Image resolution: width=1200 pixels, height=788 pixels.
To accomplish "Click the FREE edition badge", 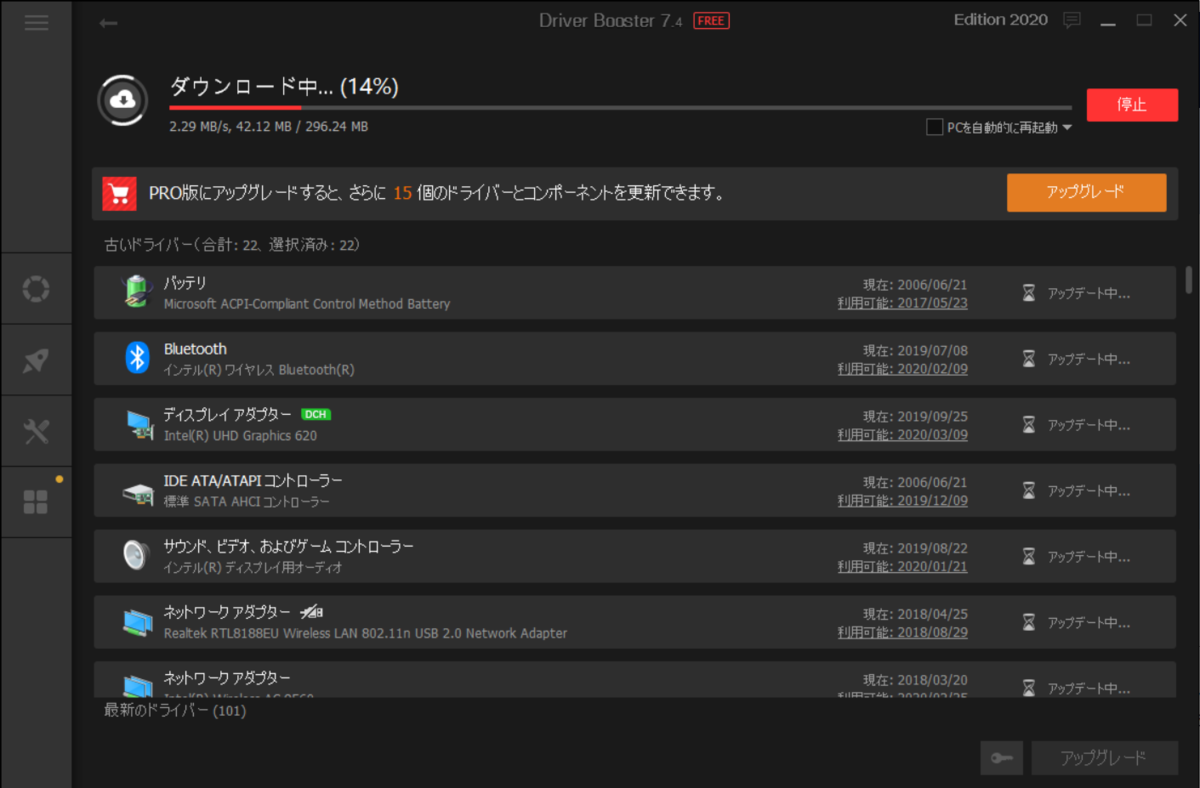I will [x=711, y=21].
